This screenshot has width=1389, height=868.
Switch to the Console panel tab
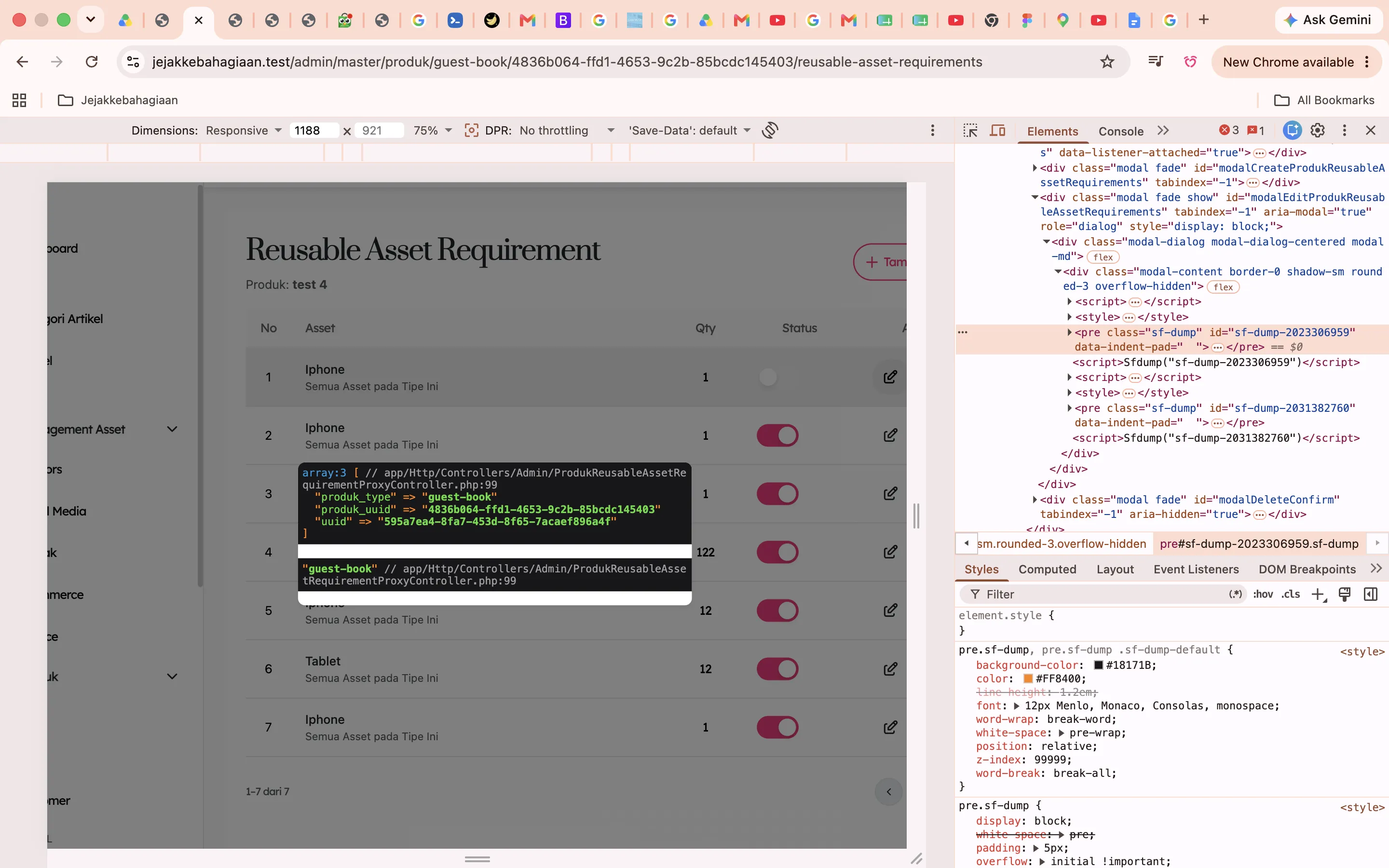point(1121,132)
